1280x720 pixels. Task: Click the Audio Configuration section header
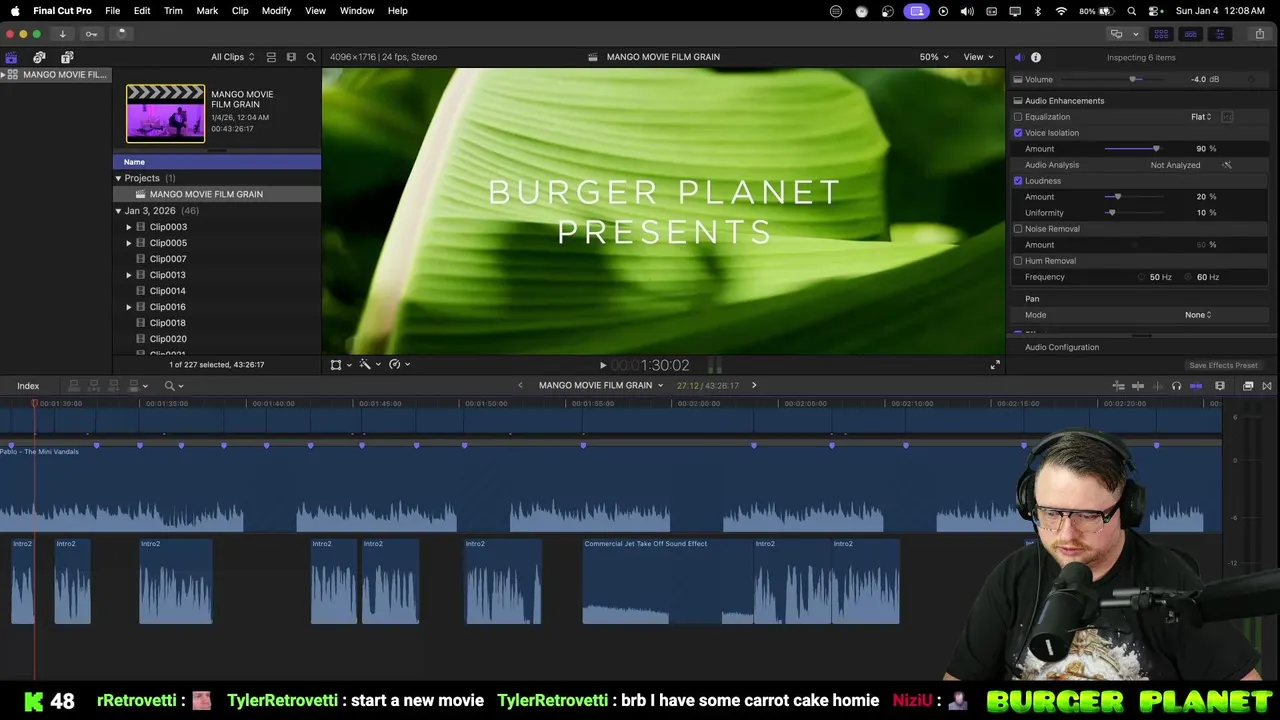(1062, 347)
